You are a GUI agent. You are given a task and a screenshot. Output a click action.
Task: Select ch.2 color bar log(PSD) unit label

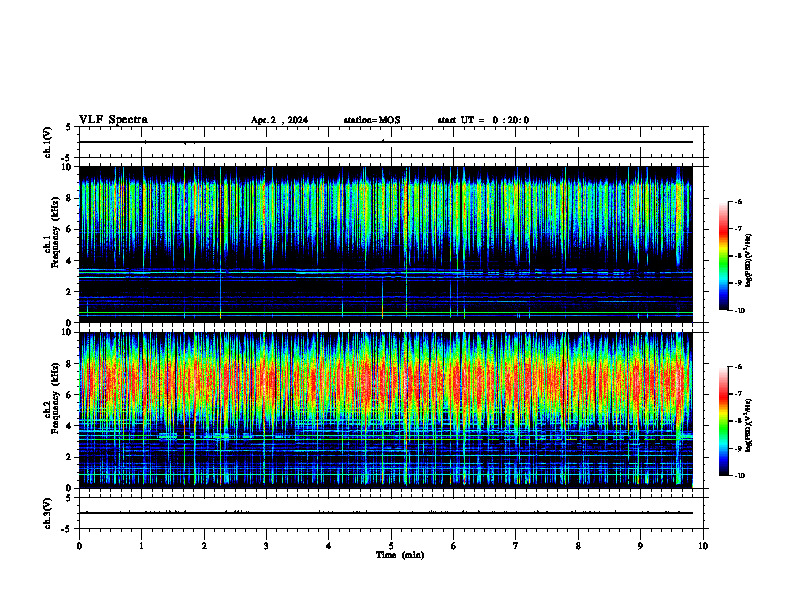[x=750, y=425]
